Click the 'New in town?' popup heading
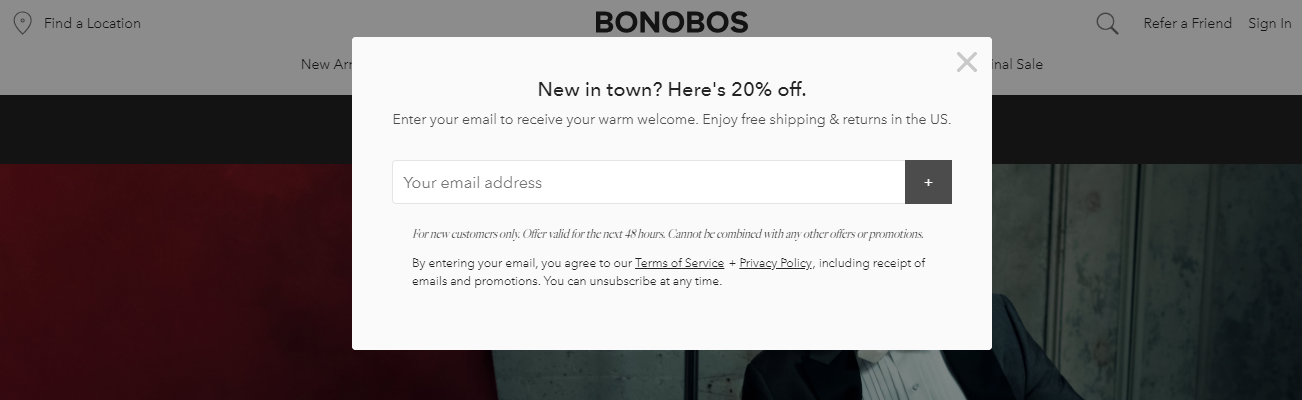This screenshot has width=1302, height=400. 671,89
